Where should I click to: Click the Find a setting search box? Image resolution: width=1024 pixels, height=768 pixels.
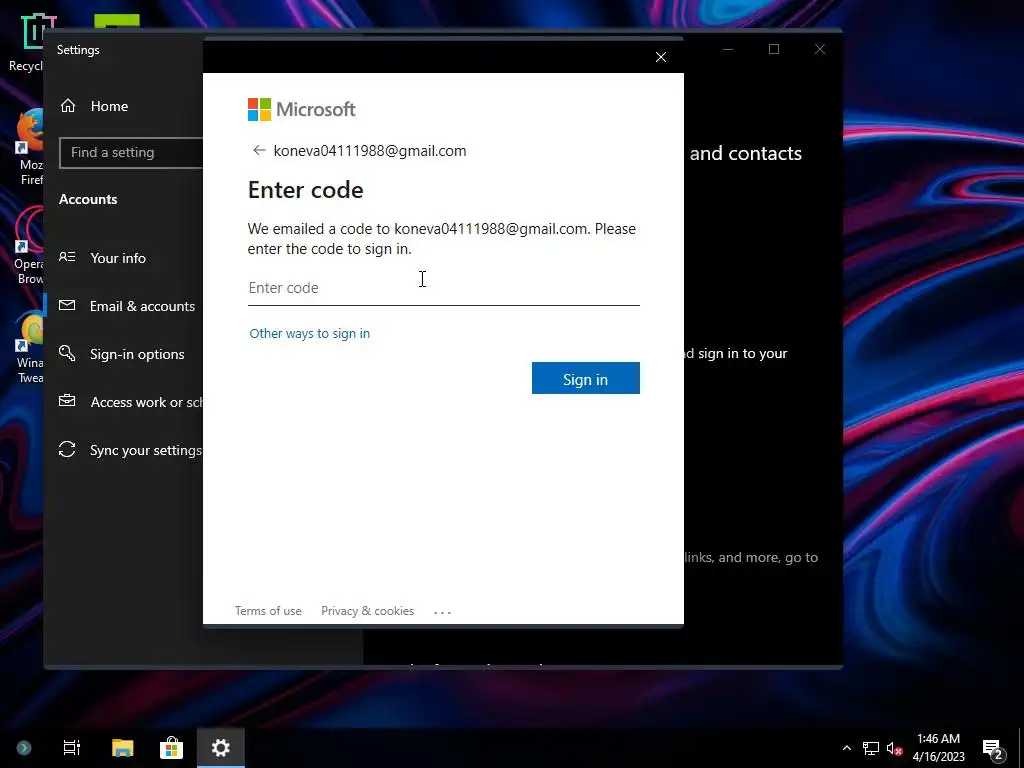tap(131, 152)
